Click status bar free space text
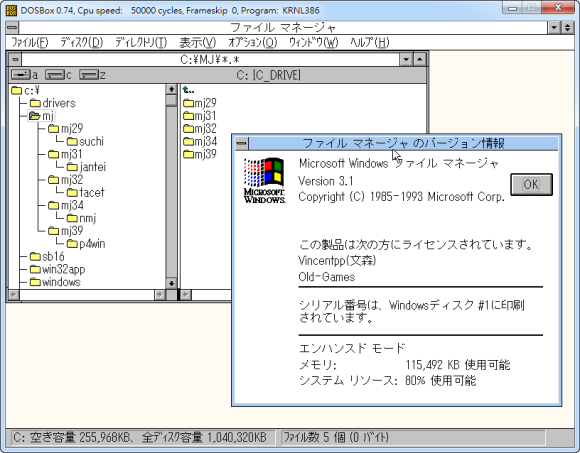 pyautogui.click(x=140, y=437)
